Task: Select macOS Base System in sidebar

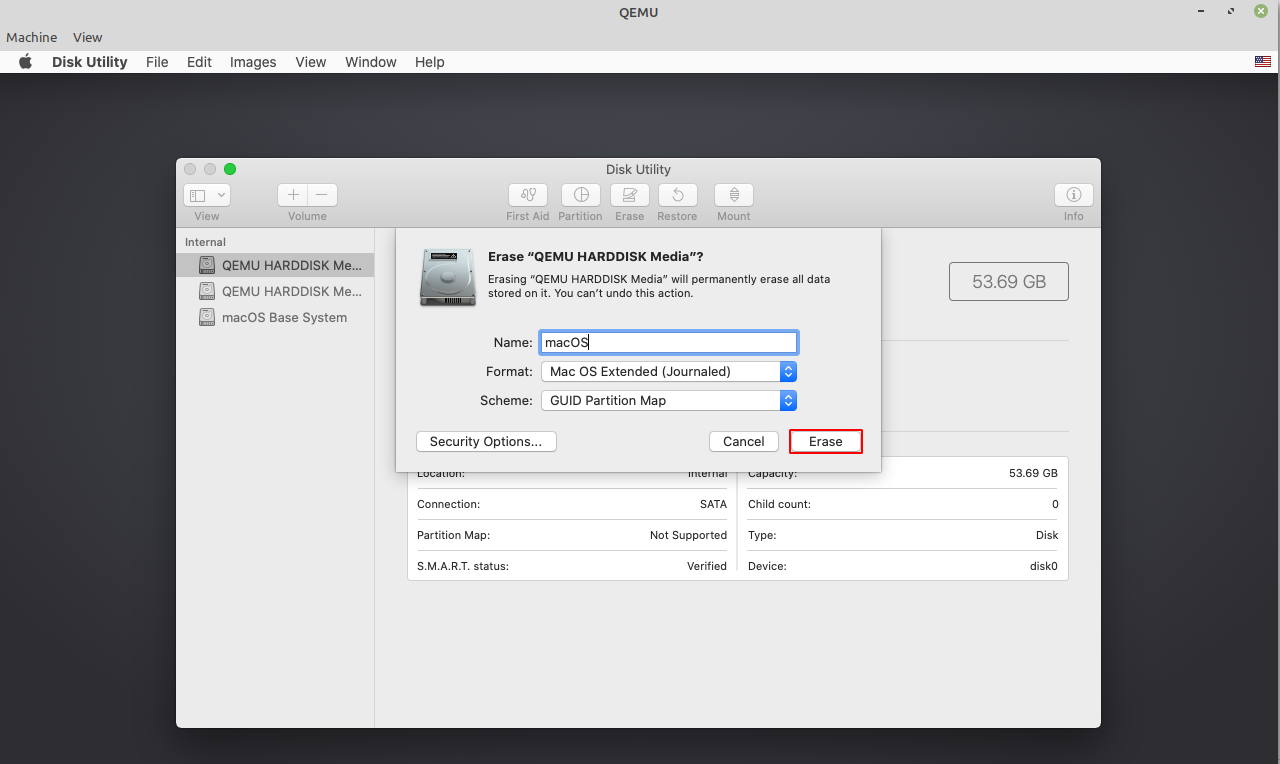Action: (x=284, y=317)
